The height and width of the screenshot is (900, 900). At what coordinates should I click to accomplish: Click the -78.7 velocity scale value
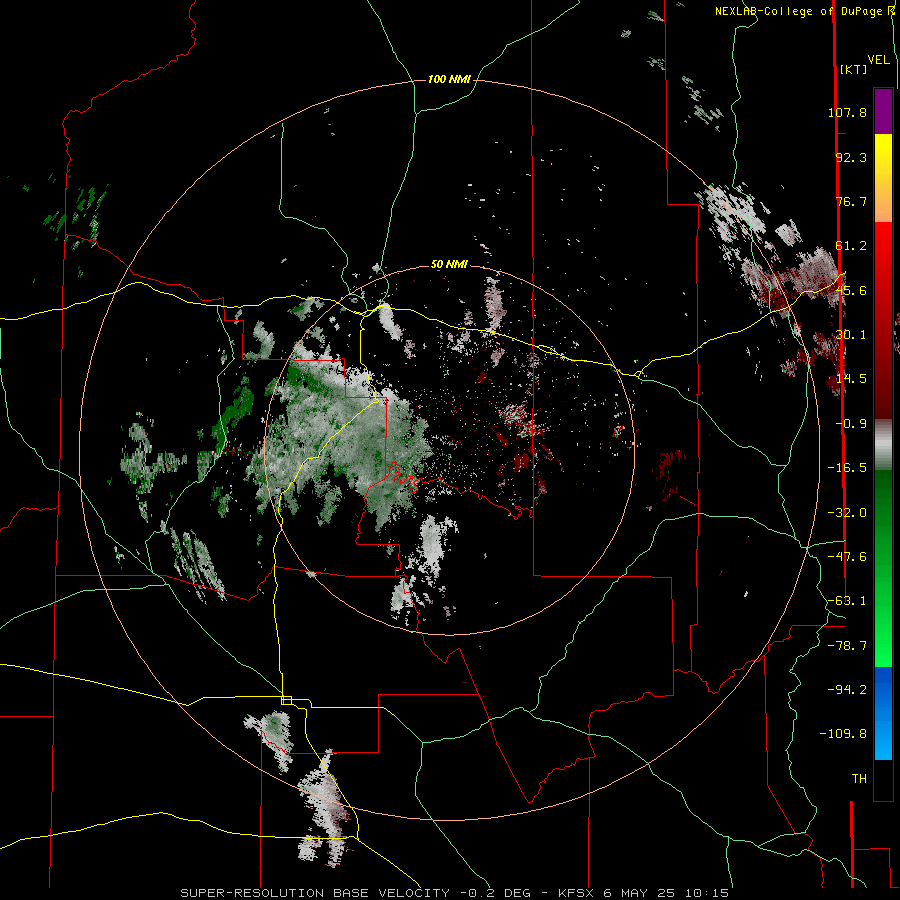[847, 646]
